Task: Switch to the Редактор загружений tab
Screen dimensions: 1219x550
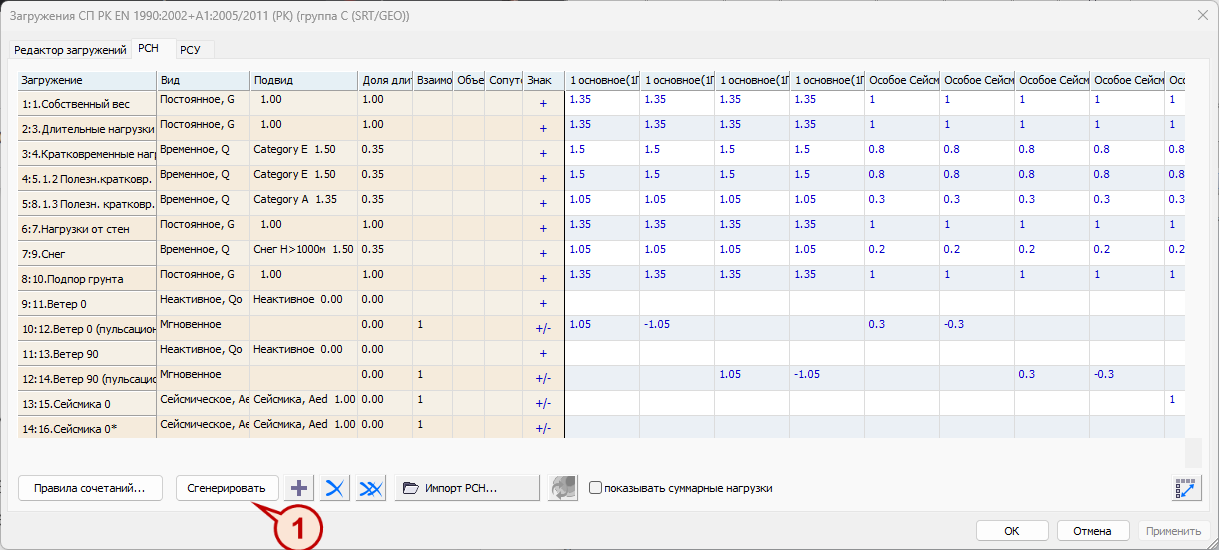Action: point(69,49)
